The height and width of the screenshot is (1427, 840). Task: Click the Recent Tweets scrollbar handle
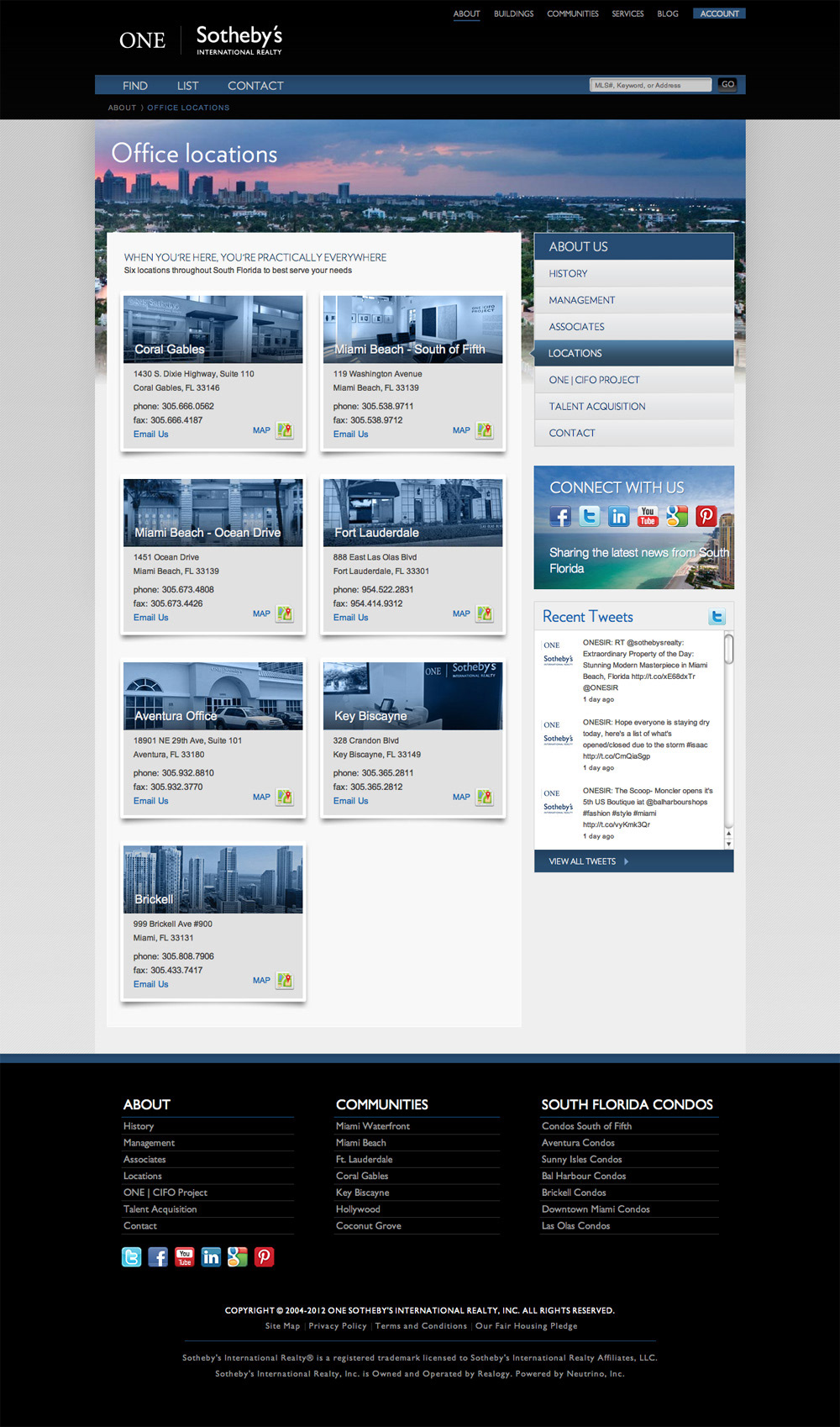click(x=728, y=648)
